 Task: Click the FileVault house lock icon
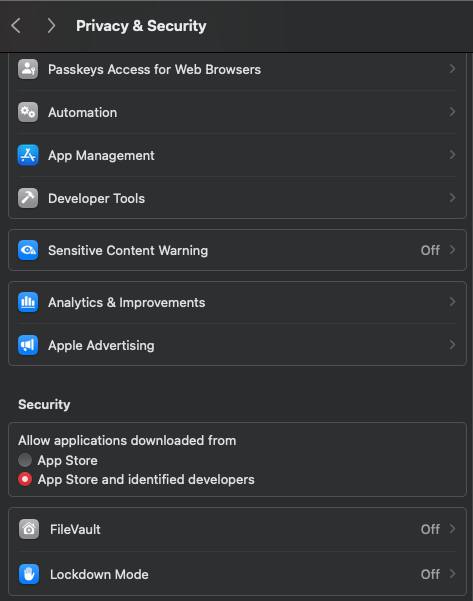(29, 529)
